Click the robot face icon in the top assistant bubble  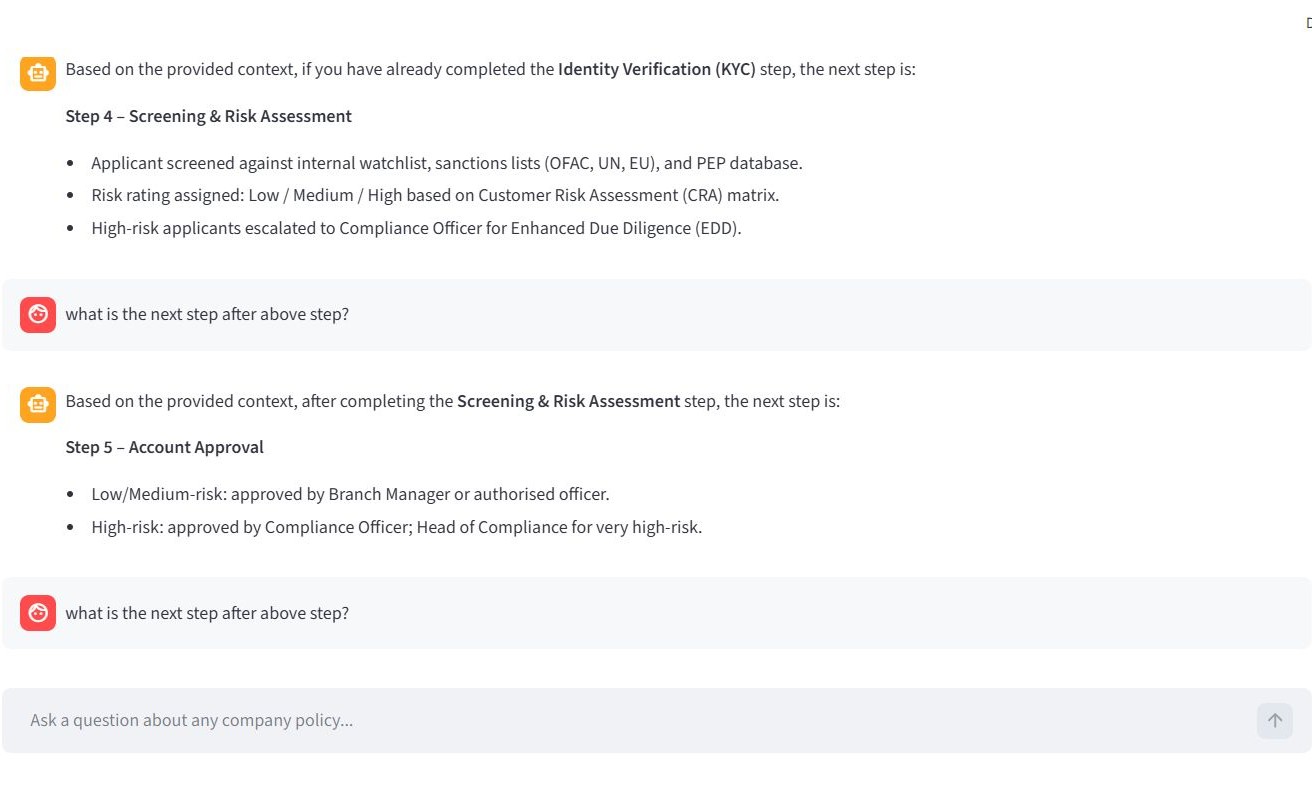pyautogui.click(x=37, y=73)
